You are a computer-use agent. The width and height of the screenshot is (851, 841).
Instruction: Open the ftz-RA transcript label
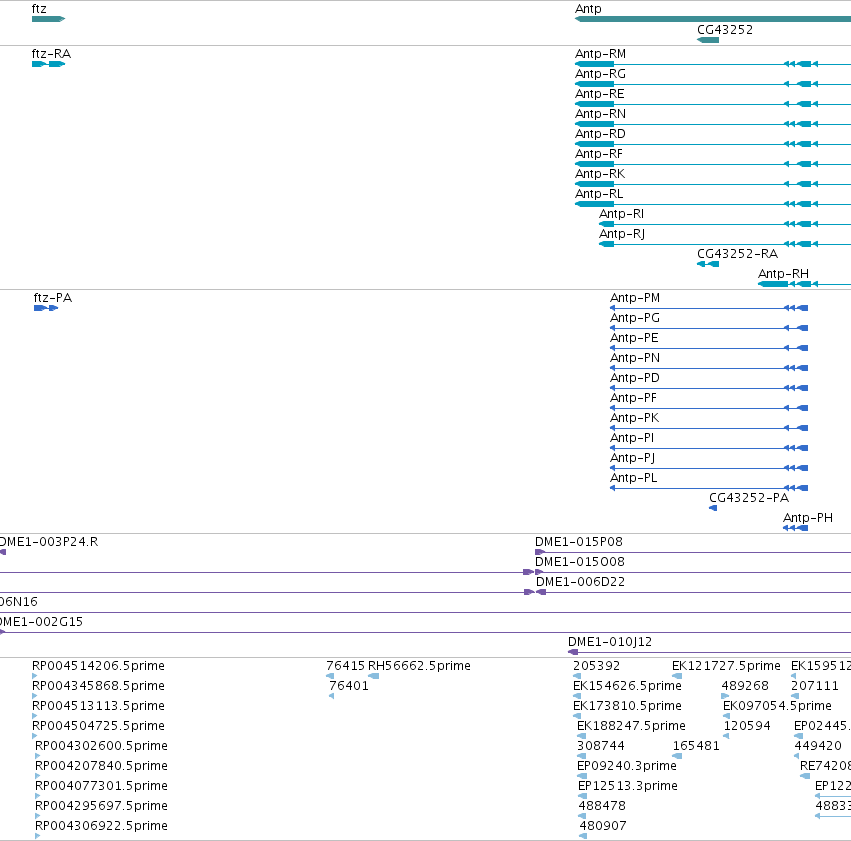coord(52,54)
